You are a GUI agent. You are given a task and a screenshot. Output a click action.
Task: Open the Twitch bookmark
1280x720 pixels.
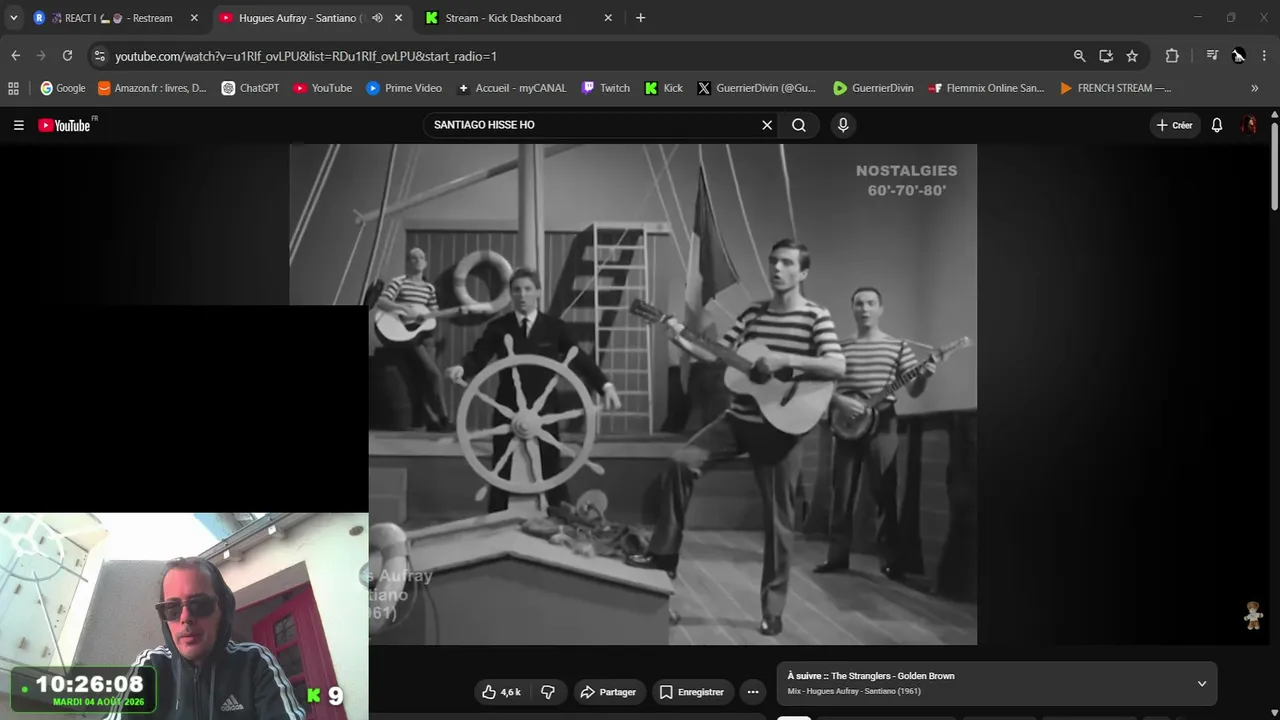point(605,88)
